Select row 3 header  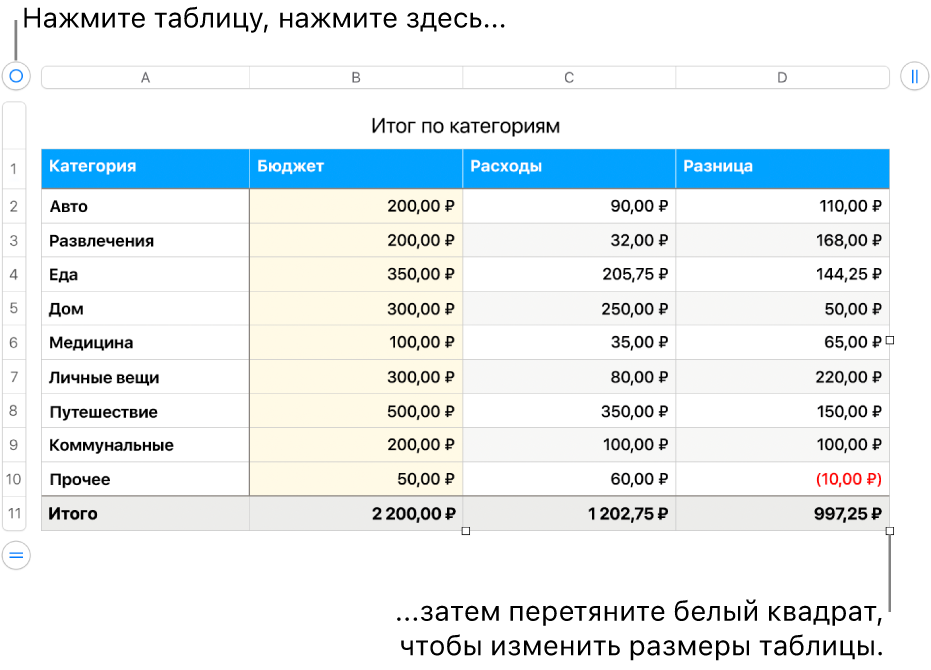[x=14, y=241]
